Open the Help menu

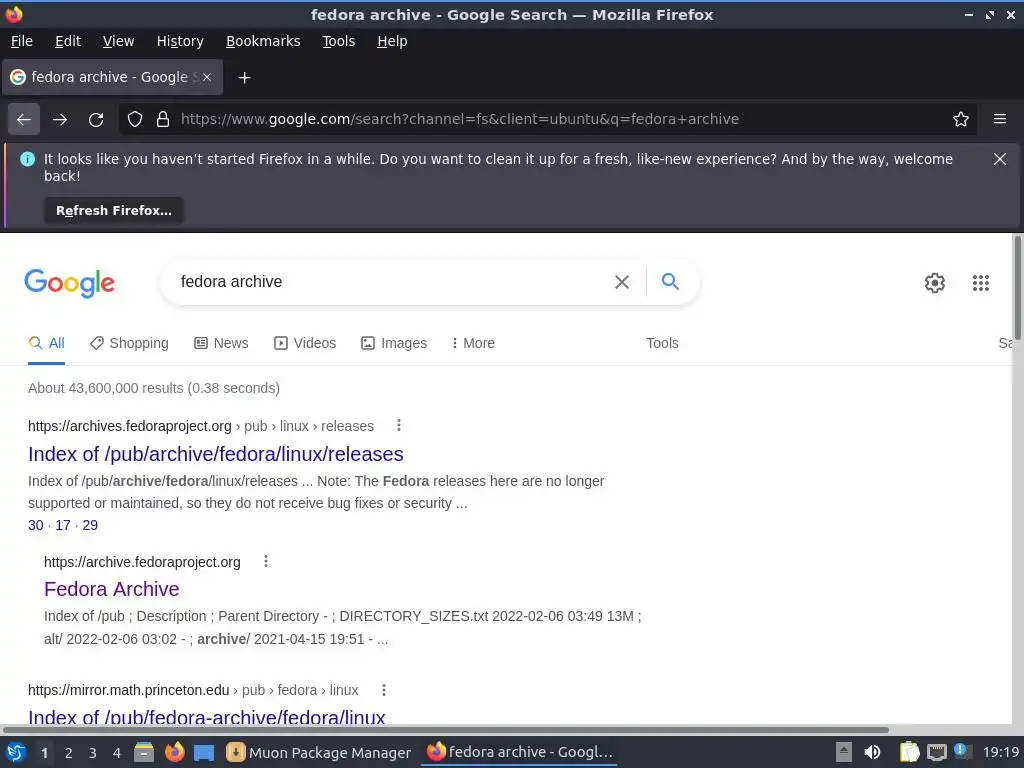(392, 41)
